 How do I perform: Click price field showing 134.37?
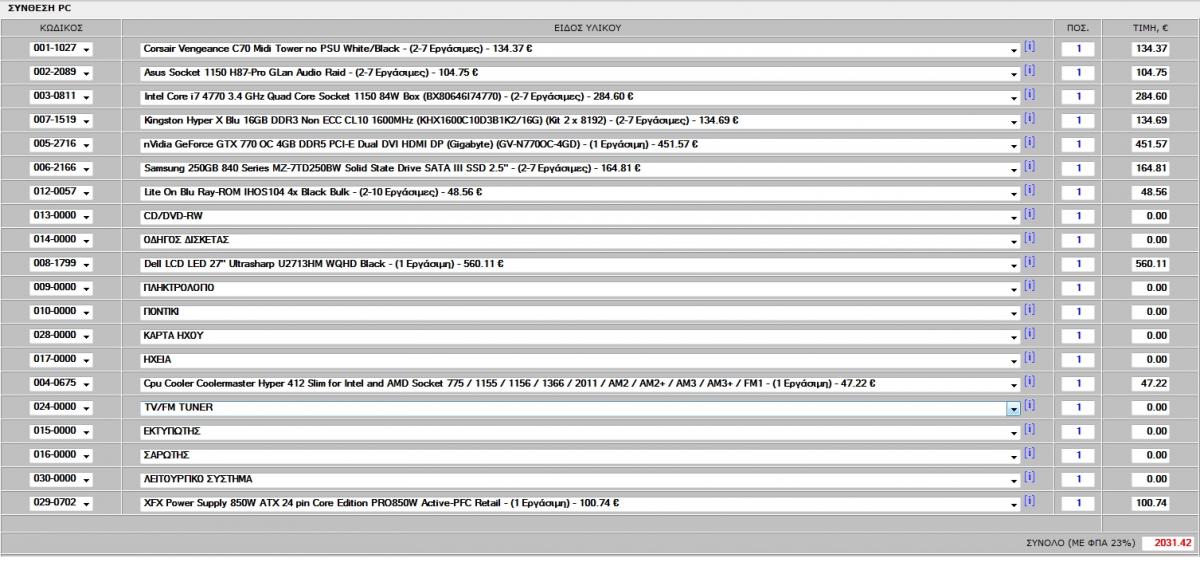pyautogui.click(x=1150, y=49)
